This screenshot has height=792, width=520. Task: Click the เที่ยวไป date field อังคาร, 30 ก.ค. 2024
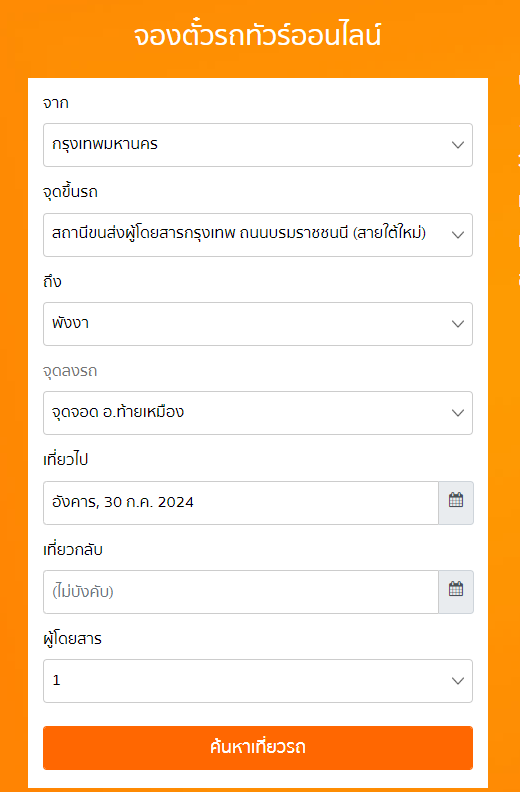point(241,503)
